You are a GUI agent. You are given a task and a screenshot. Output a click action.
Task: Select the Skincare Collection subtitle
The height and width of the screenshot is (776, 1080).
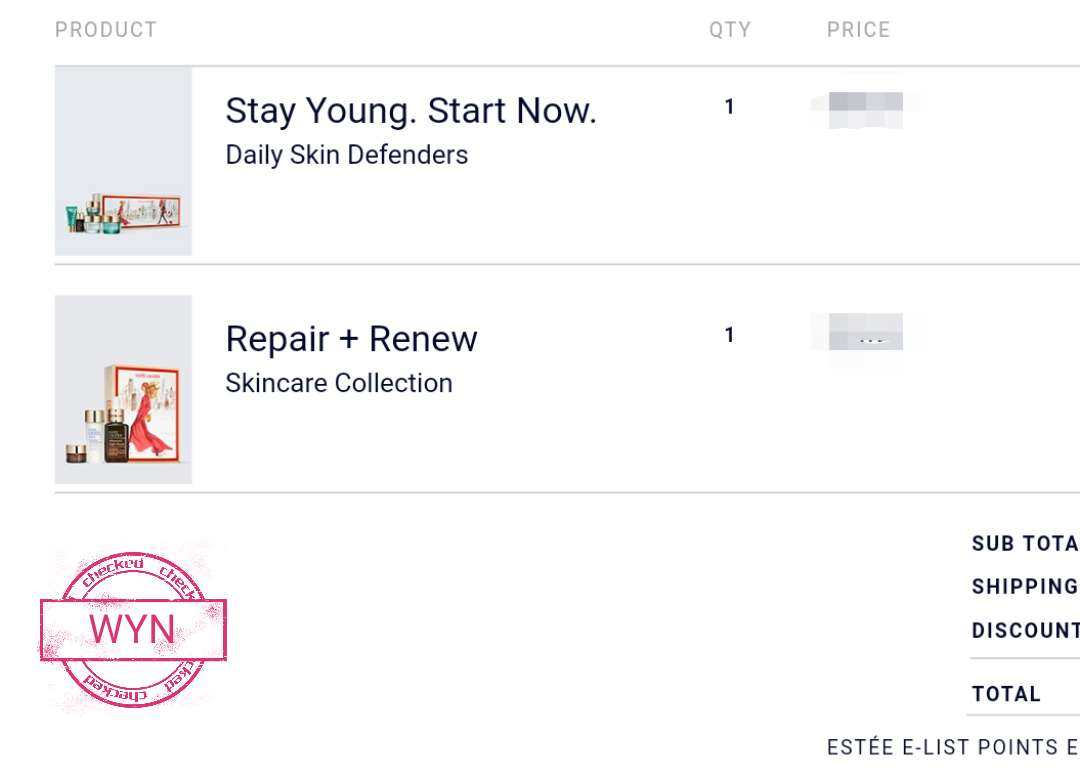point(339,383)
